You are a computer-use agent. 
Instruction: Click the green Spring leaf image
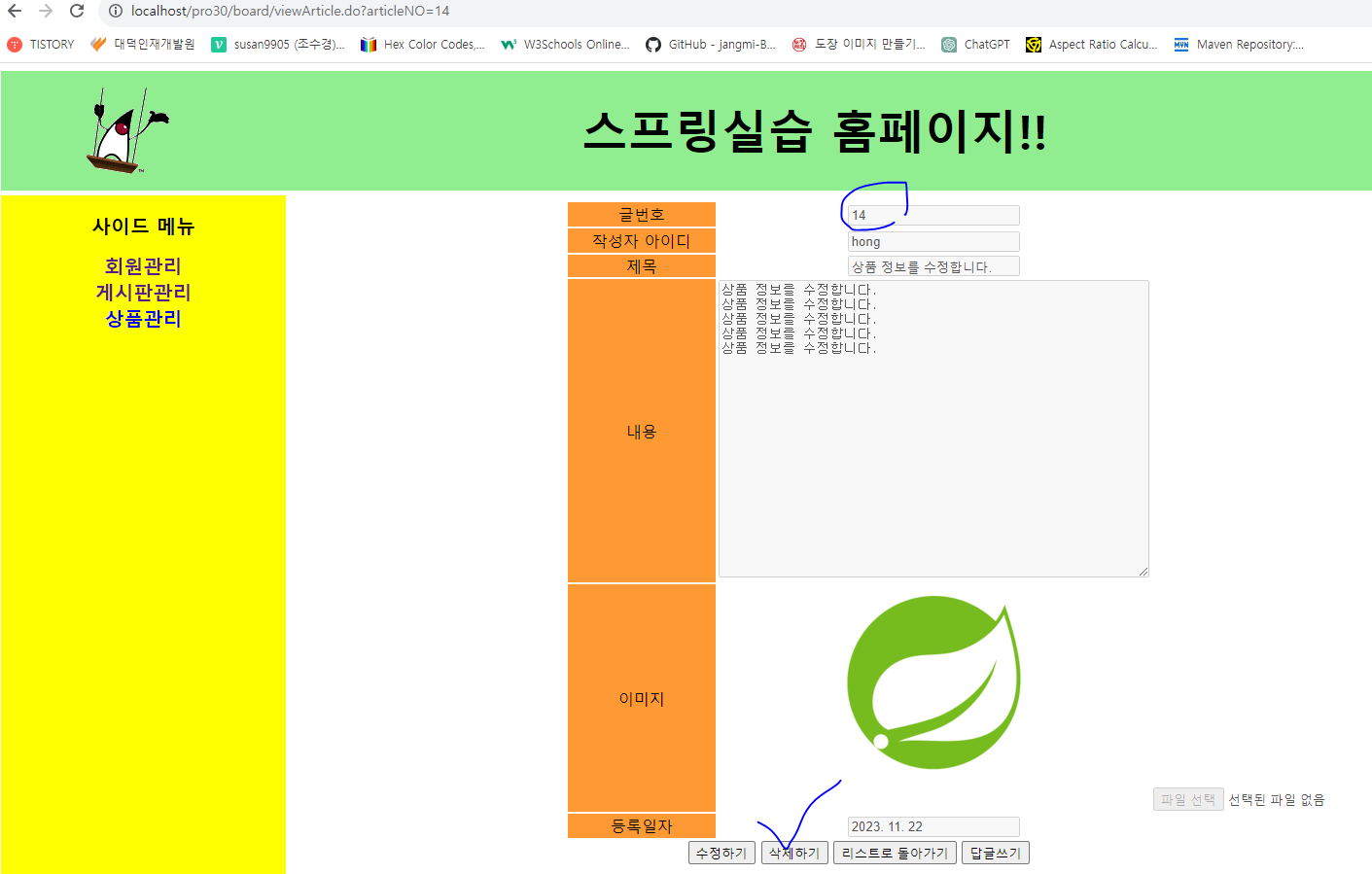[933, 684]
